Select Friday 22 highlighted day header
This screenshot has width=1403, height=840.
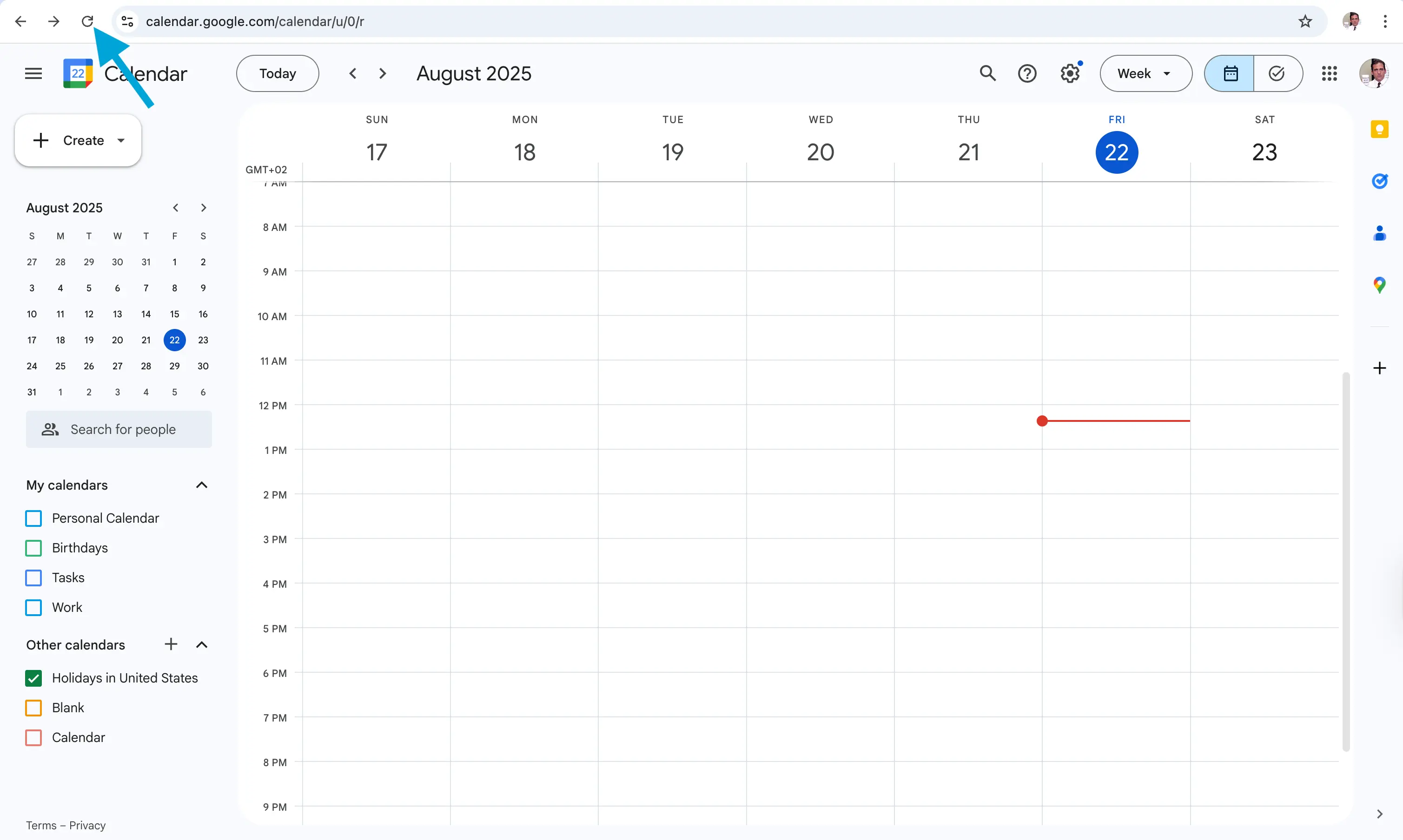click(x=1116, y=152)
